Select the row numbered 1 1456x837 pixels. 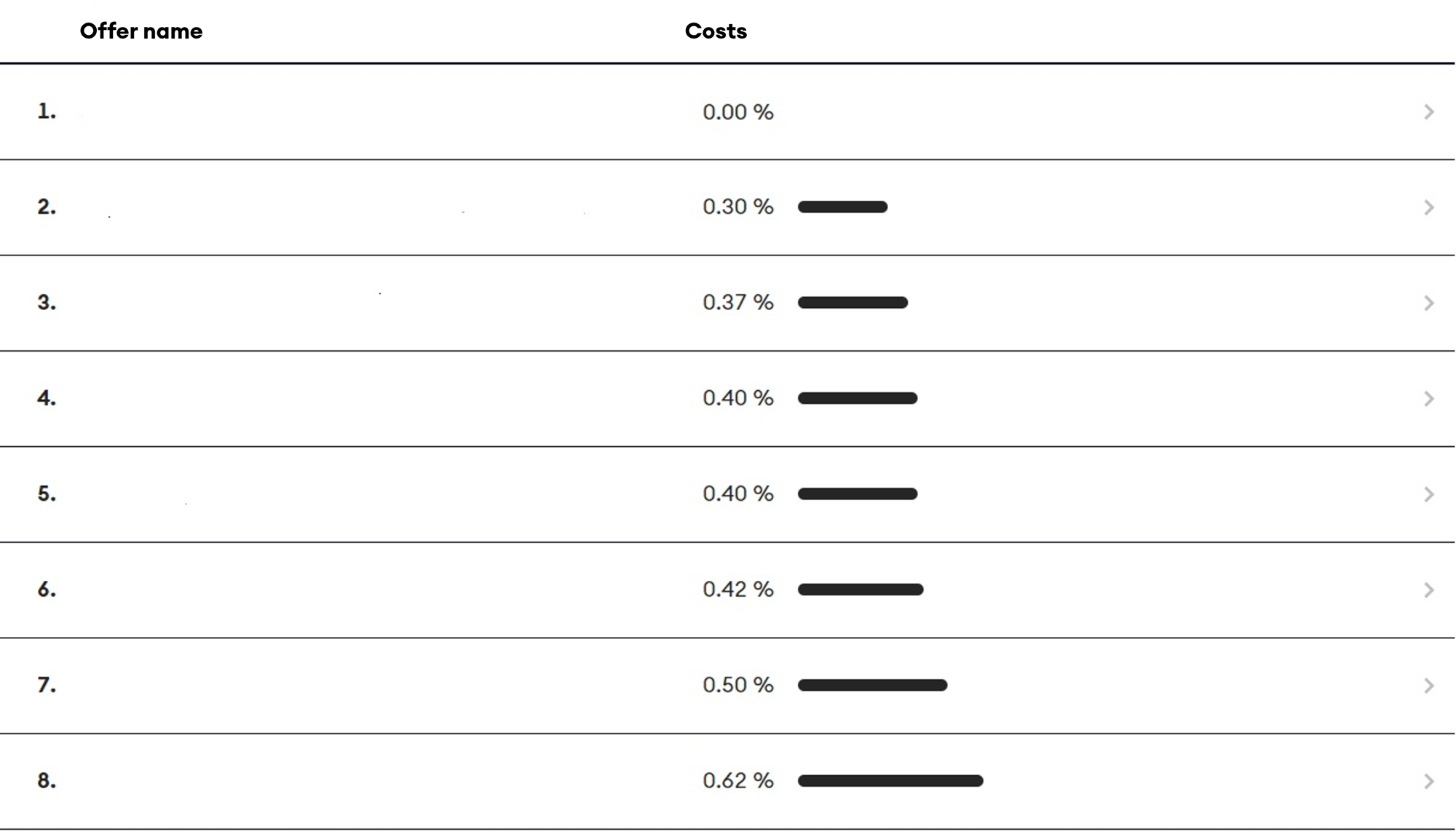46,112
